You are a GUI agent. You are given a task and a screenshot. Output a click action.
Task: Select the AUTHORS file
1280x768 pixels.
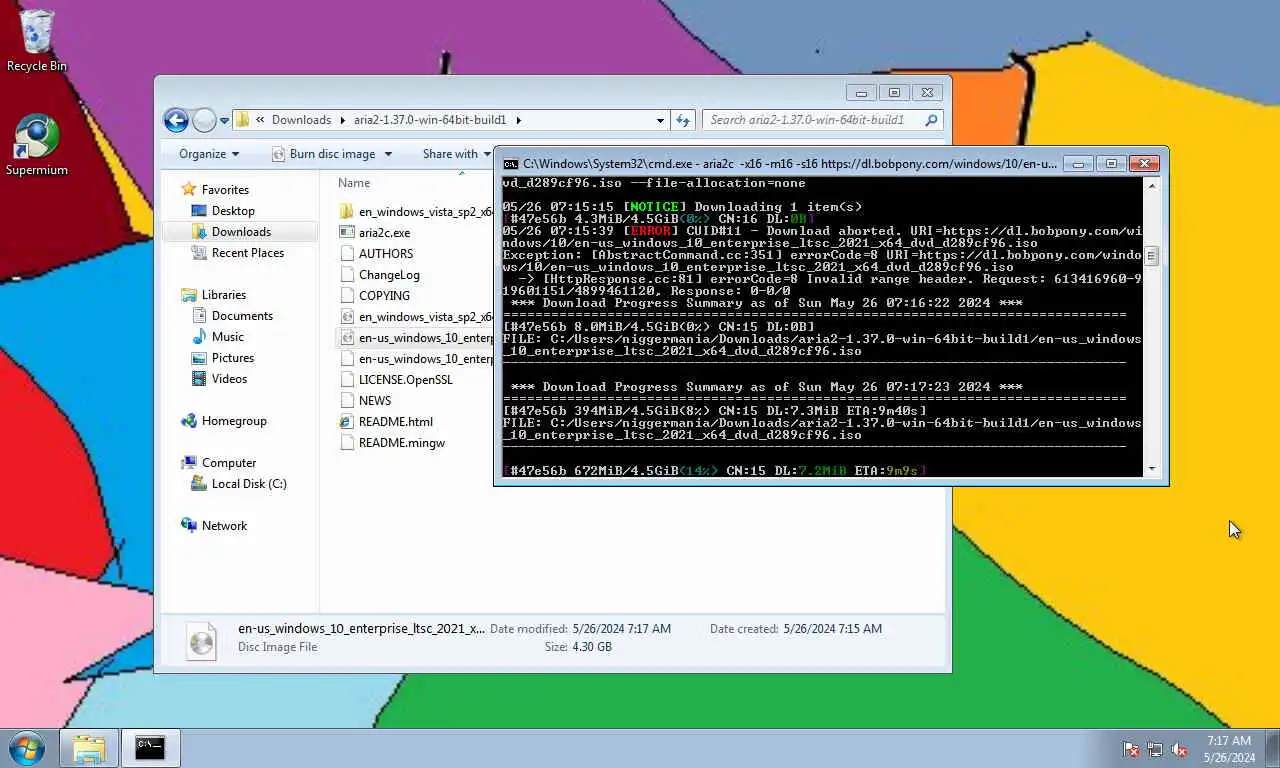pos(377,254)
